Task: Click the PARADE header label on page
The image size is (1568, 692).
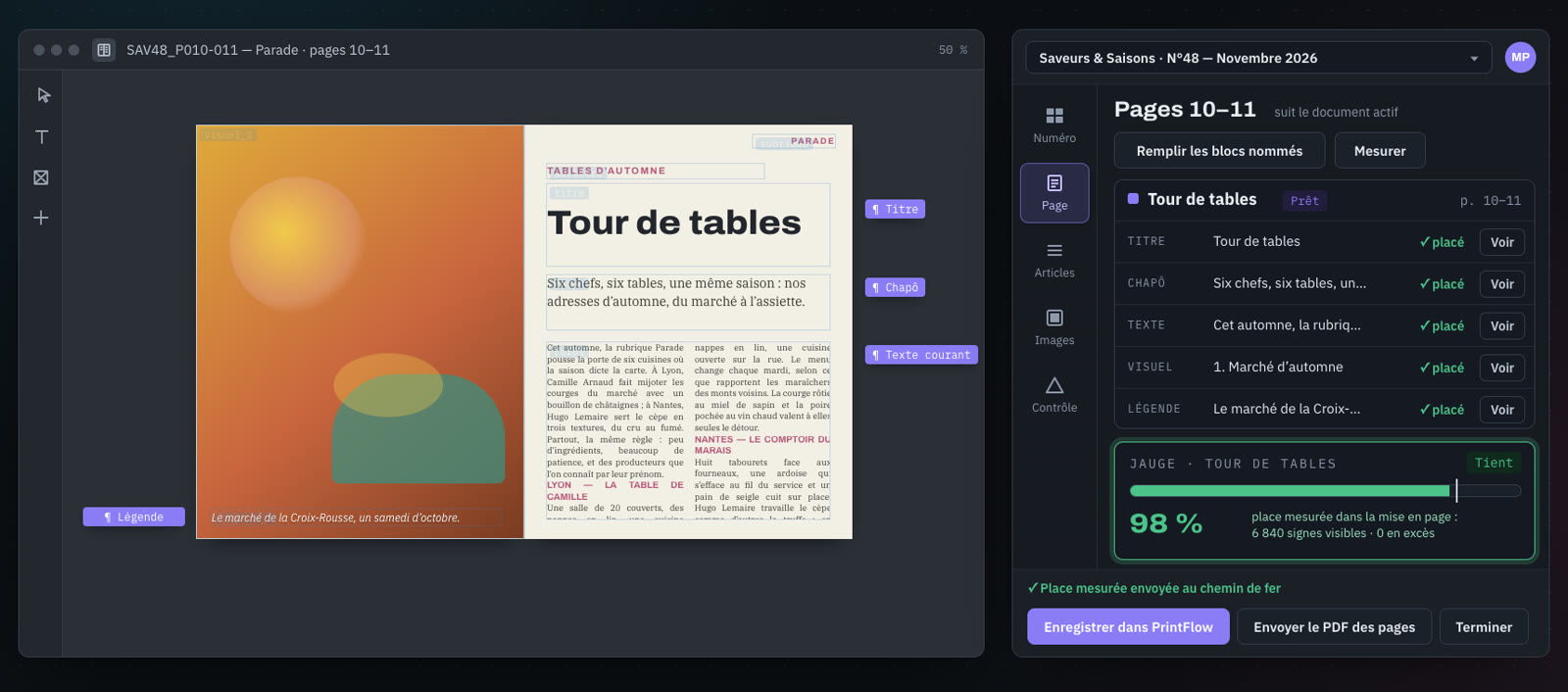Action: (x=812, y=141)
